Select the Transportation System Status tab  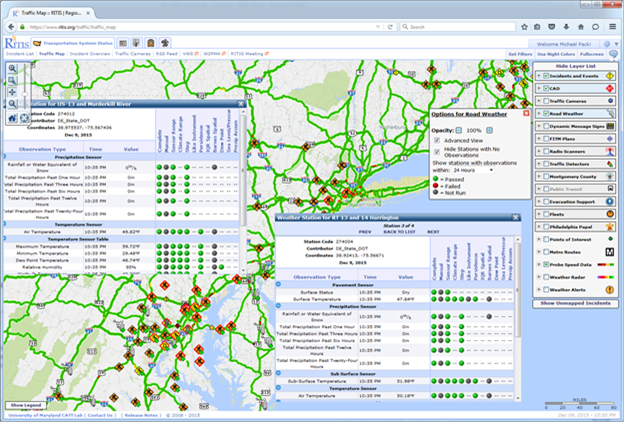[73, 43]
